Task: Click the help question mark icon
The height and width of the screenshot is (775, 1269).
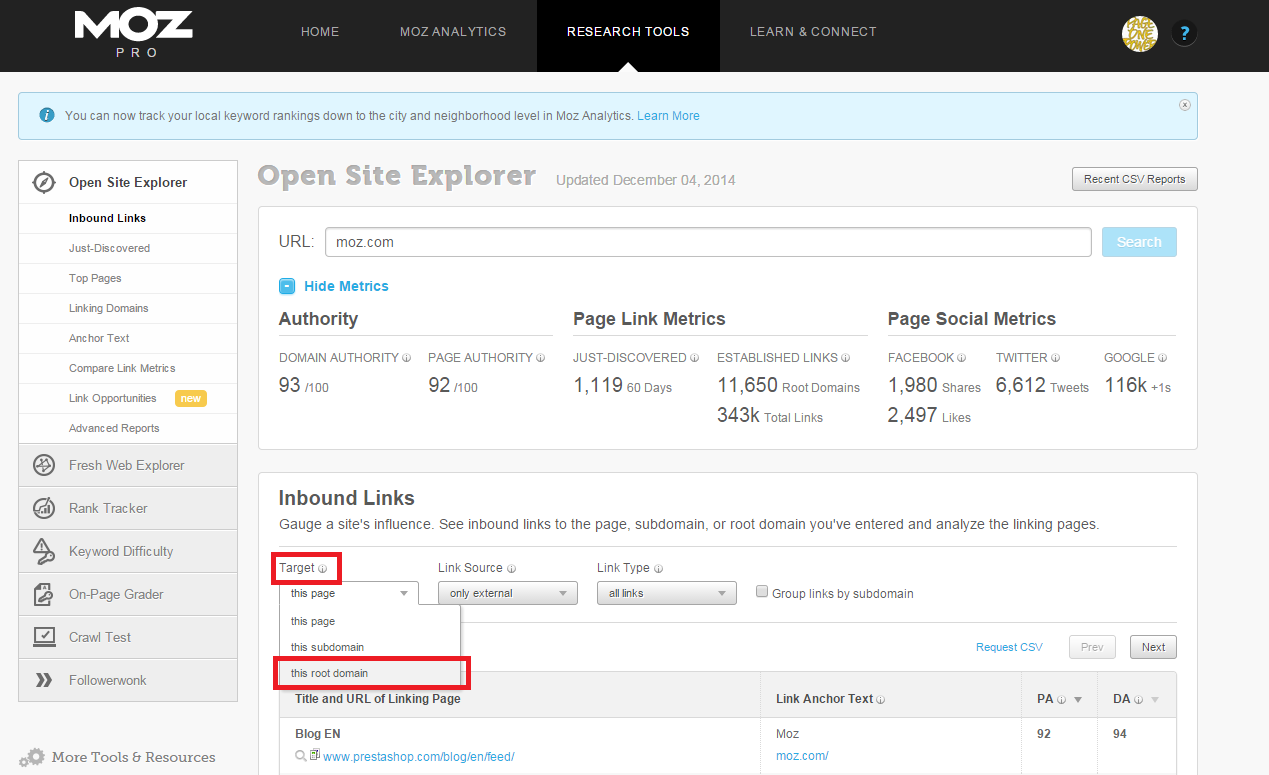Action: 1184,33
